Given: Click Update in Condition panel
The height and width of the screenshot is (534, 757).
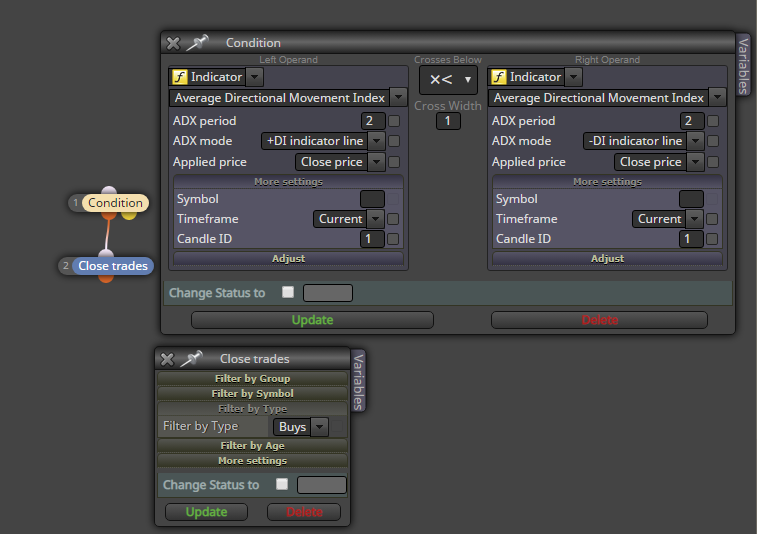Looking at the screenshot, I should click(312, 320).
